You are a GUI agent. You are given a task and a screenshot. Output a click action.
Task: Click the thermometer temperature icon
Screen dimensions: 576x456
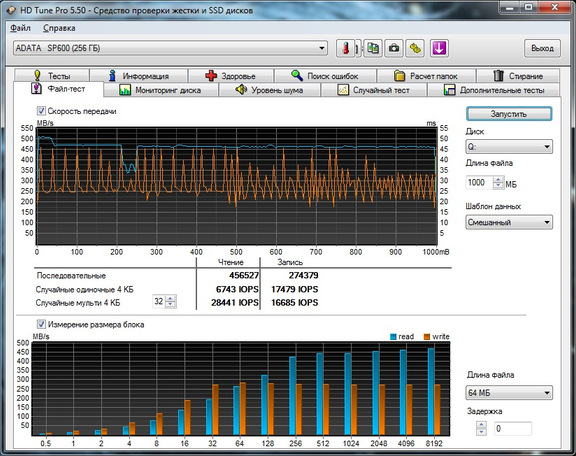pos(346,49)
